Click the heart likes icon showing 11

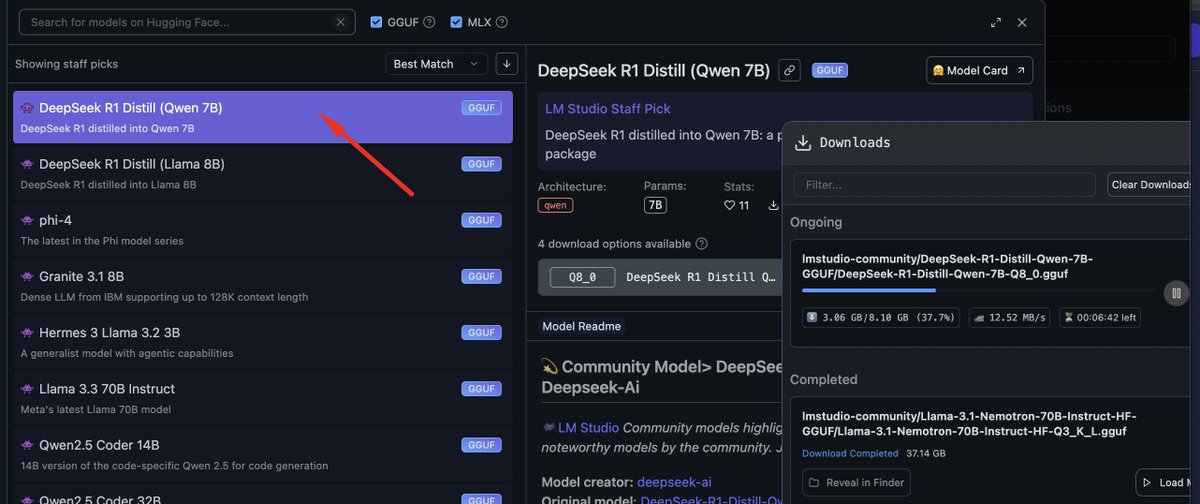729,206
